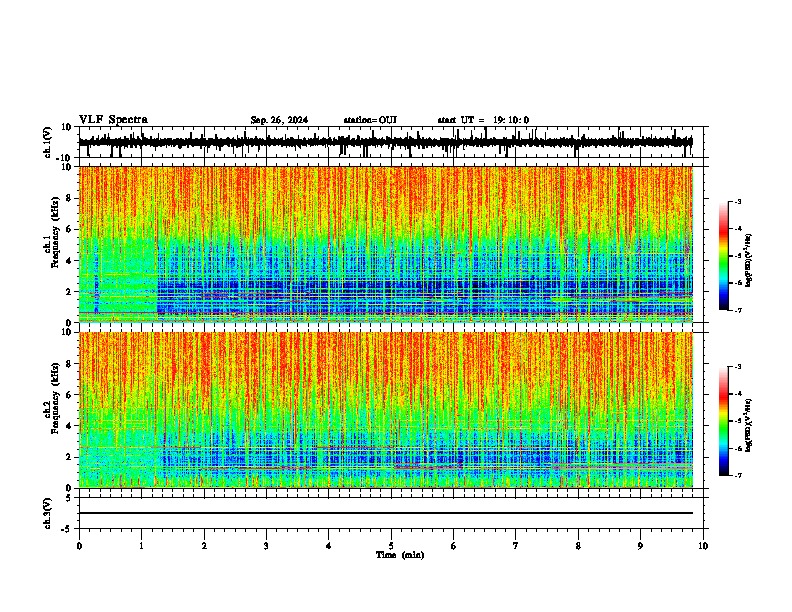The image size is (792, 612).
Task: Click the "6" tick on the time axis
Action: coord(454,546)
